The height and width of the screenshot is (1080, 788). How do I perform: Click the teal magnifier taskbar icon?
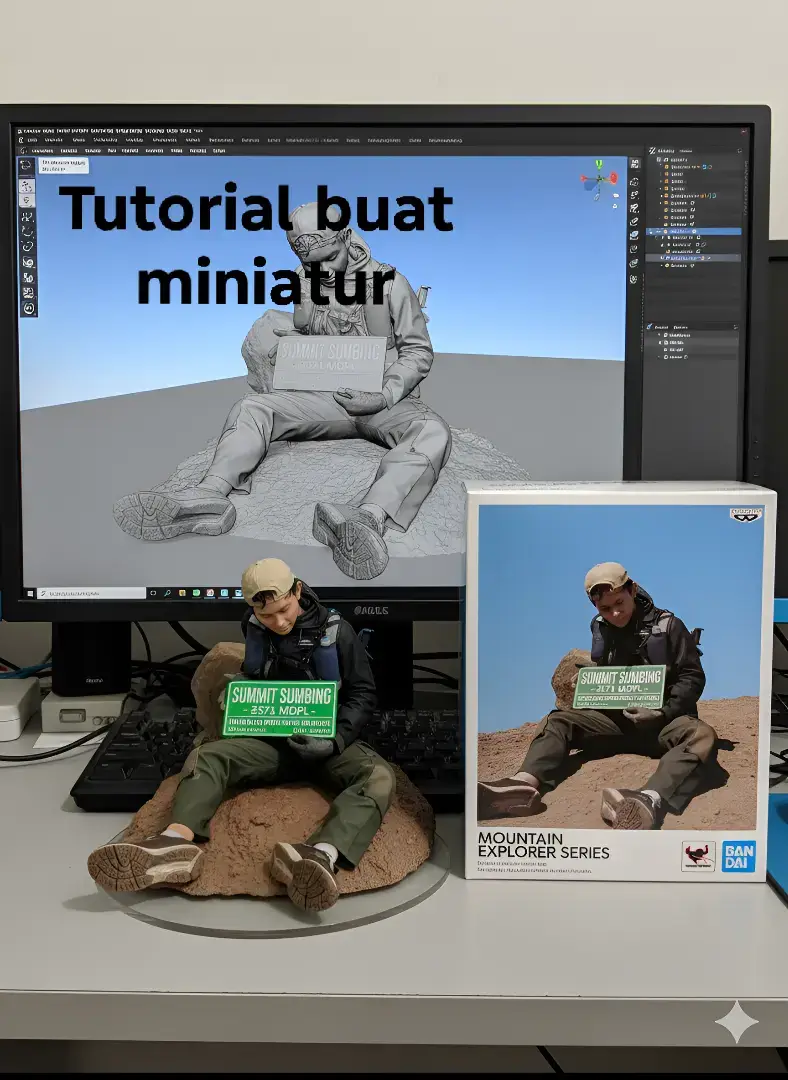pos(167,593)
